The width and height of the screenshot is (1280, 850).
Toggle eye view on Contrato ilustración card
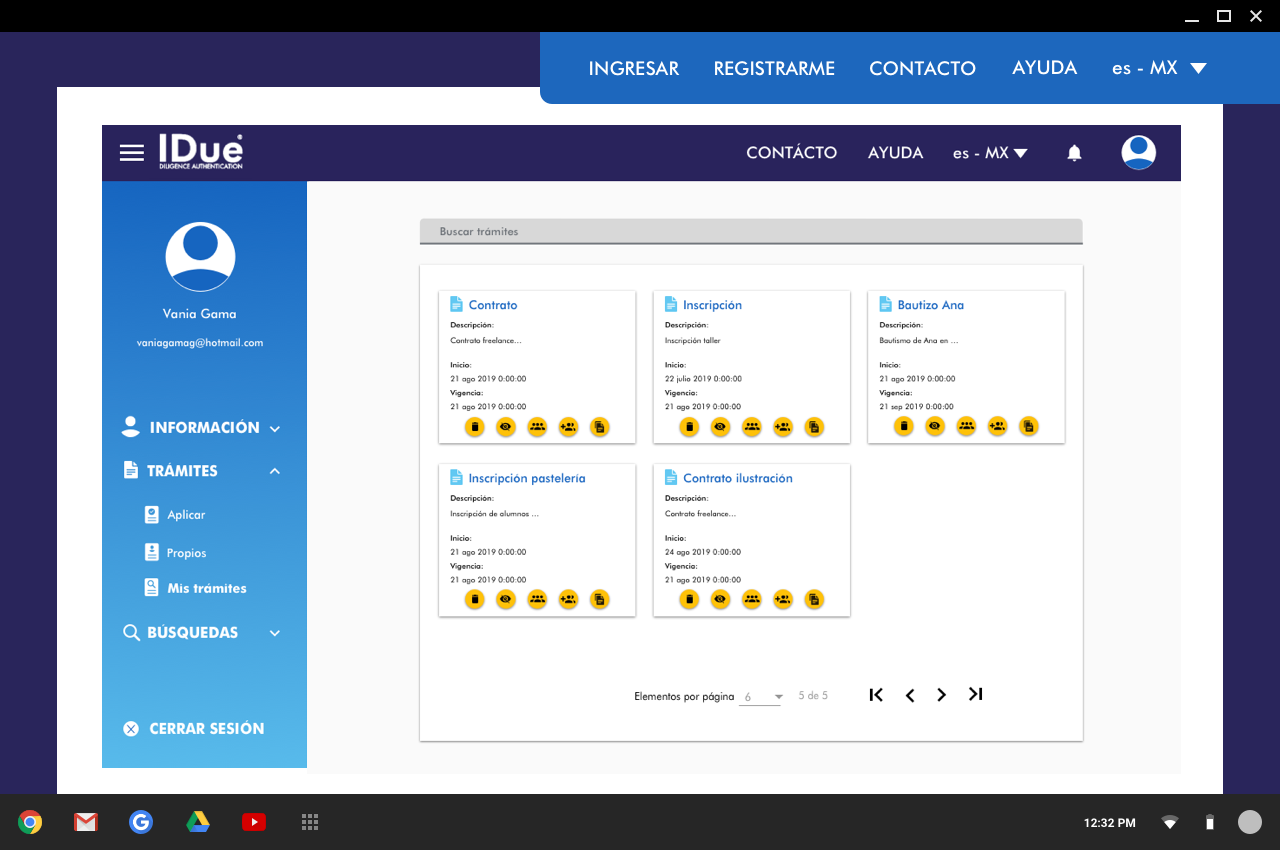click(x=720, y=600)
